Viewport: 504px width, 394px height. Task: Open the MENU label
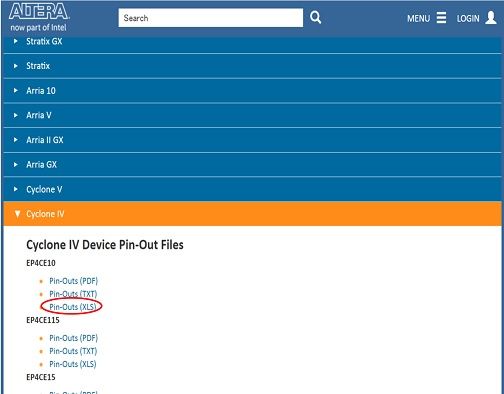click(418, 18)
